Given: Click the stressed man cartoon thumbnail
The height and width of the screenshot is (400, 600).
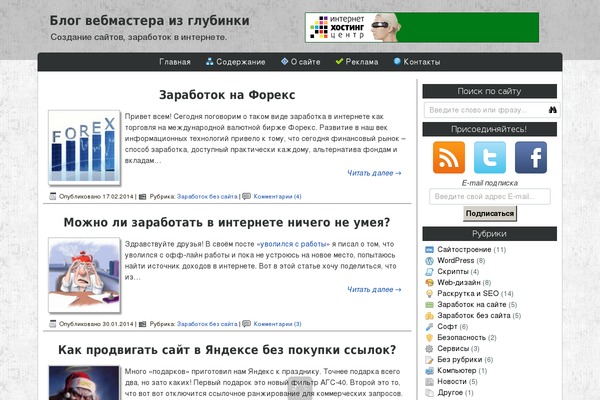Looking at the screenshot, I should click(84, 275).
